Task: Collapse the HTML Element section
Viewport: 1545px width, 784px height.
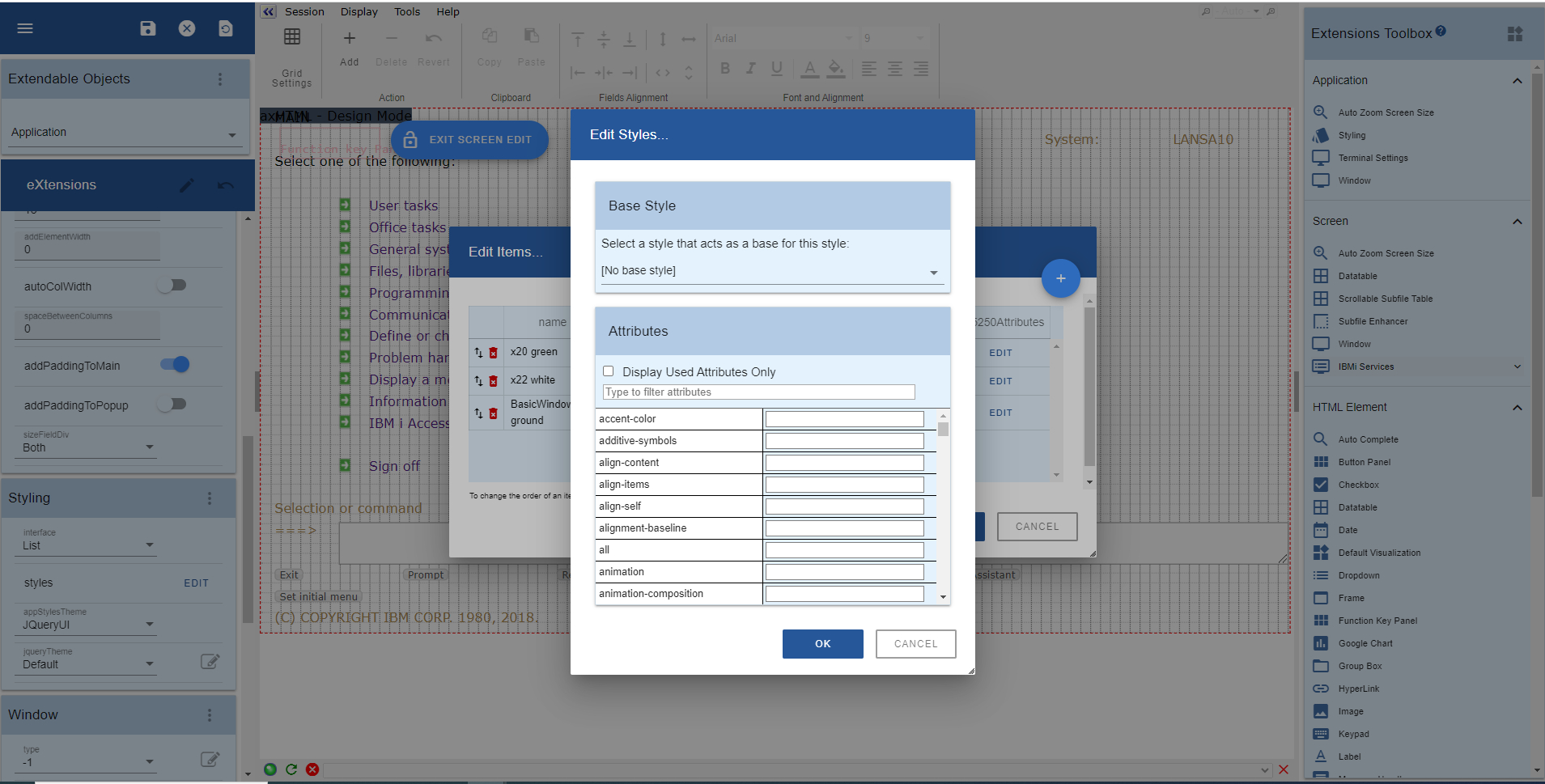Action: point(1517,408)
